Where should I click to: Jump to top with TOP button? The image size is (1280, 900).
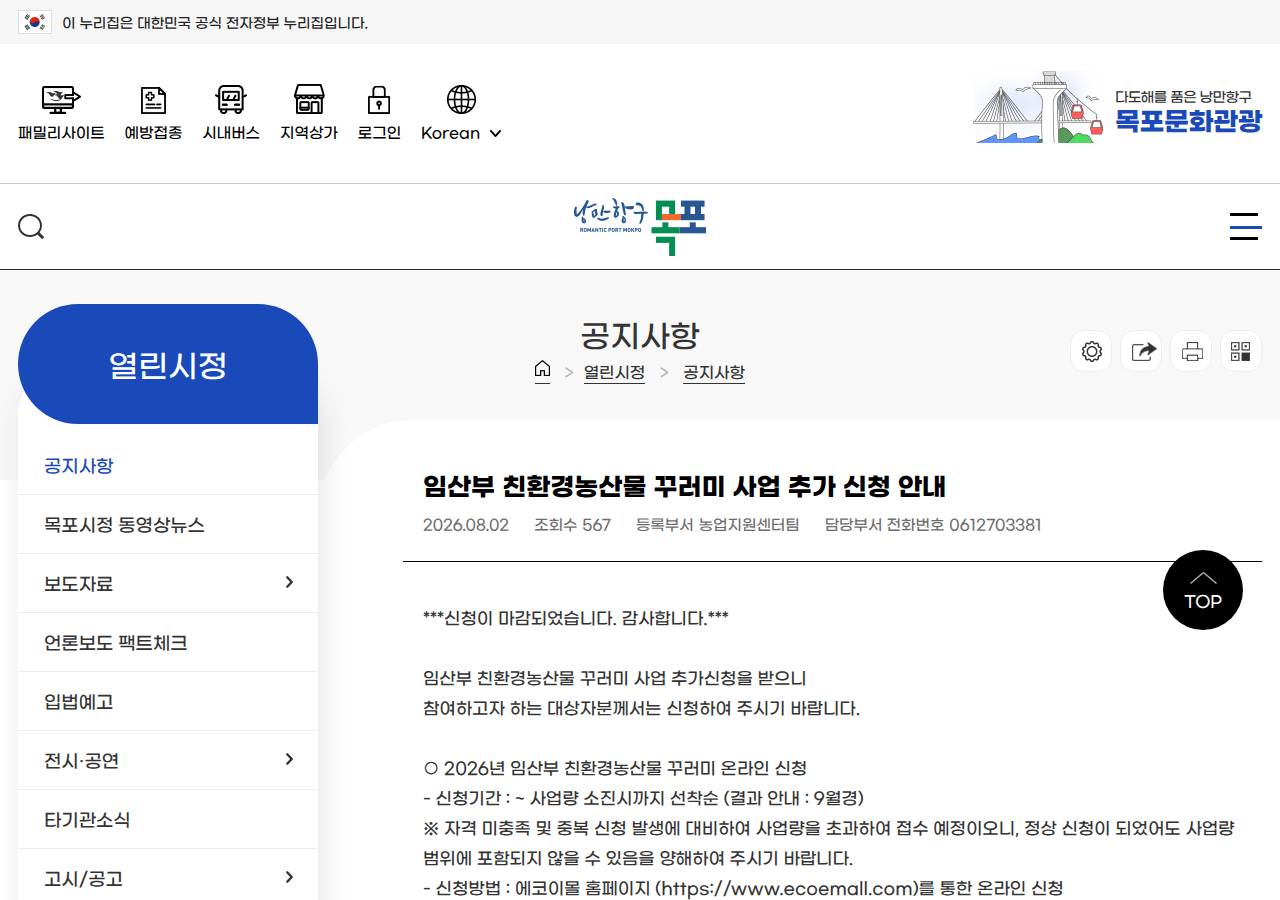point(1203,590)
